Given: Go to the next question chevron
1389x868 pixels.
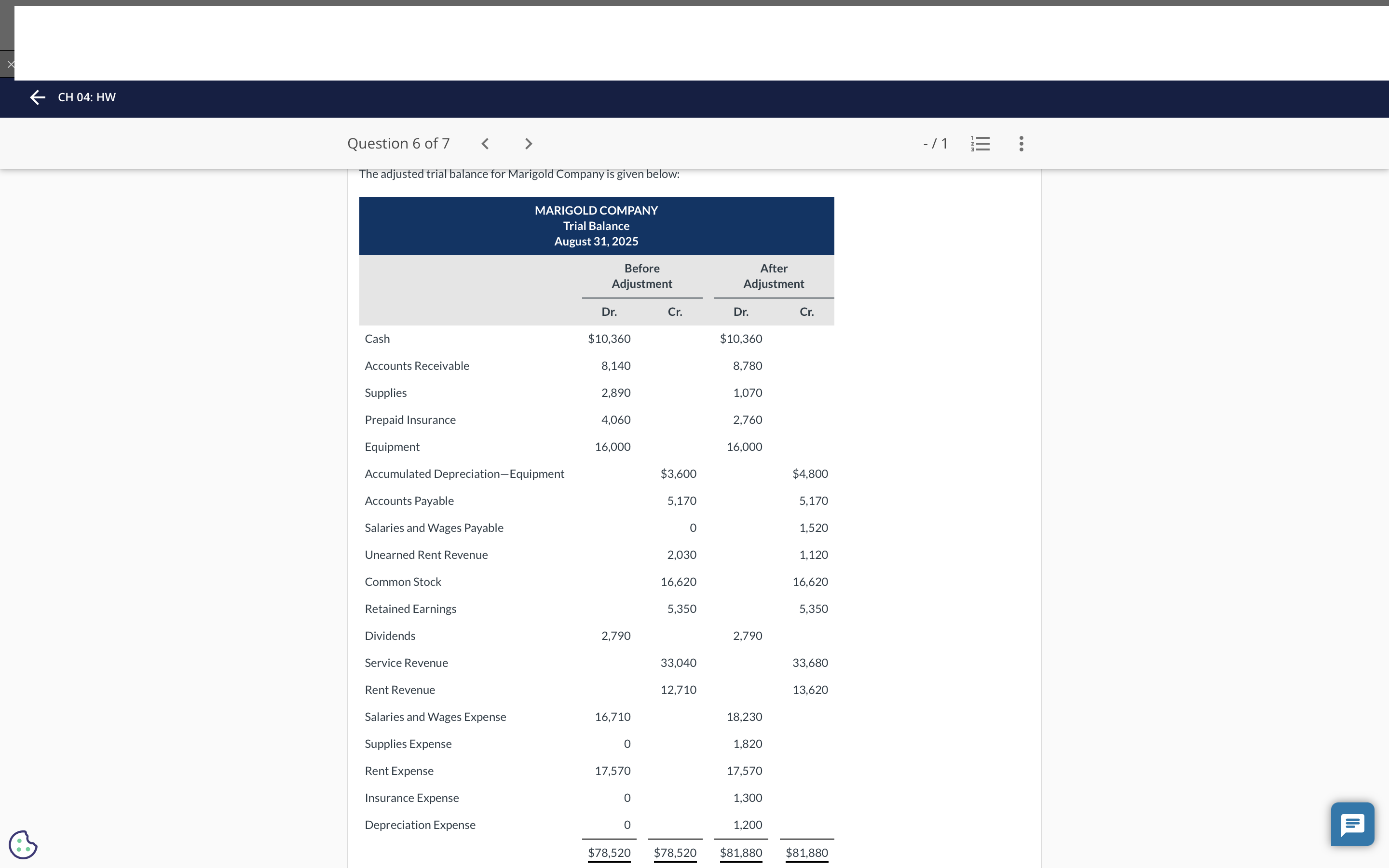Looking at the screenshot, I should 528,144.
